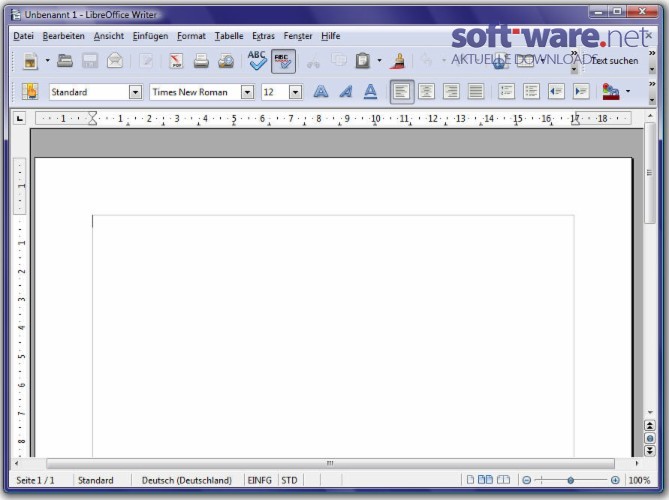Click Increase Indent icon
Image resolution: width=669 pixels, height=500 pixels.
pos(581,92)
